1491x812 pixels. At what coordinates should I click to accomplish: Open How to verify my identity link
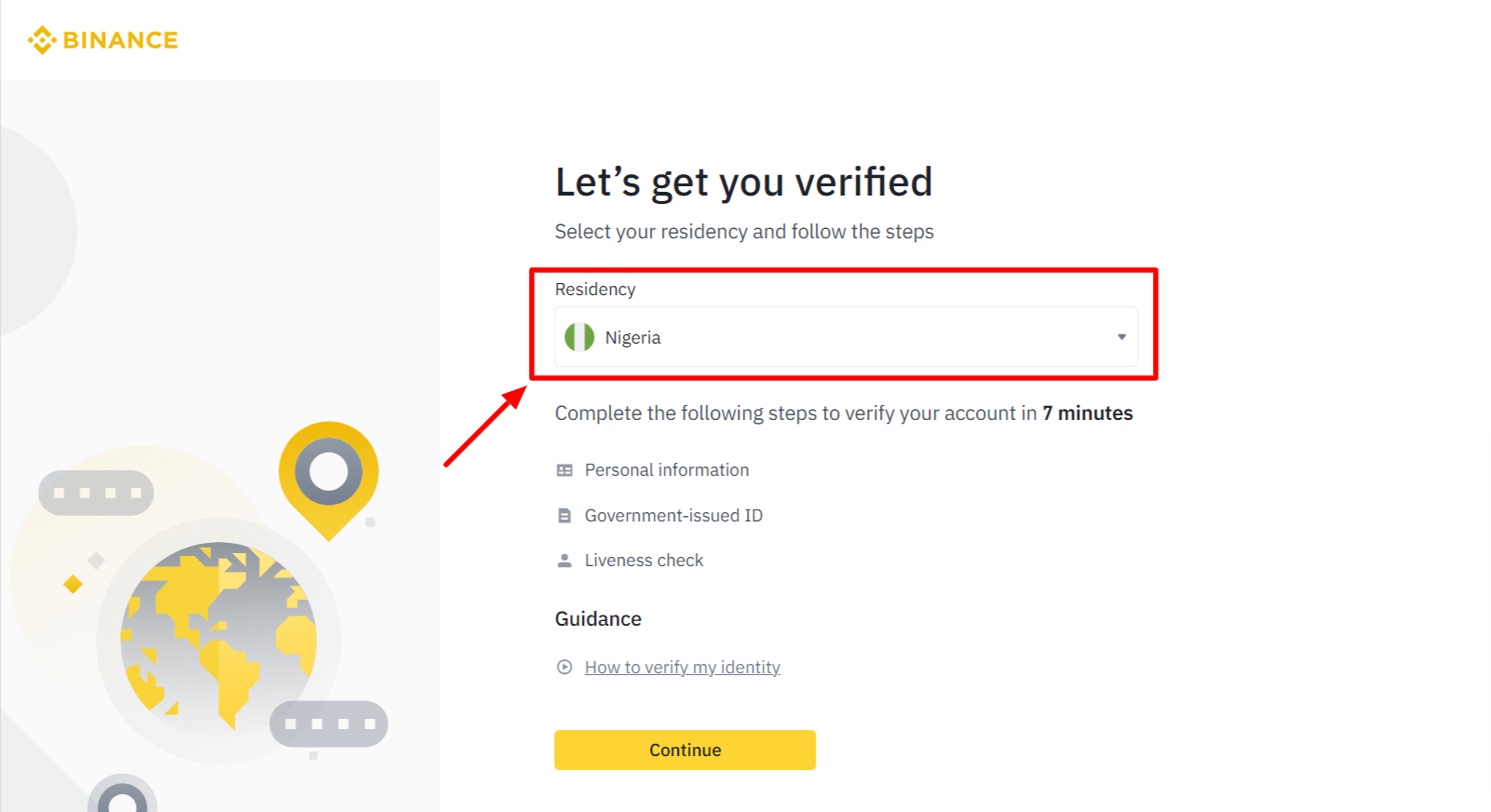point(683,668)
